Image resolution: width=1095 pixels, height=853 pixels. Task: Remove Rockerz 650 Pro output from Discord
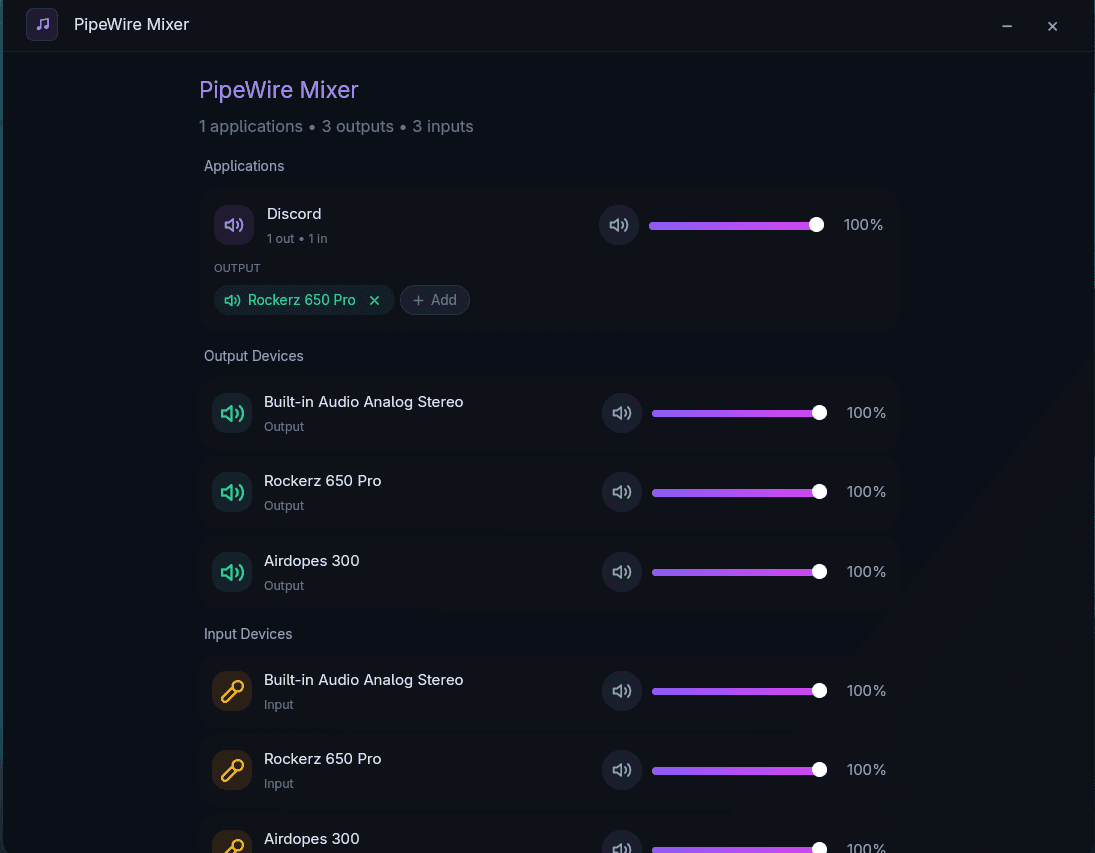pos(374,300)
